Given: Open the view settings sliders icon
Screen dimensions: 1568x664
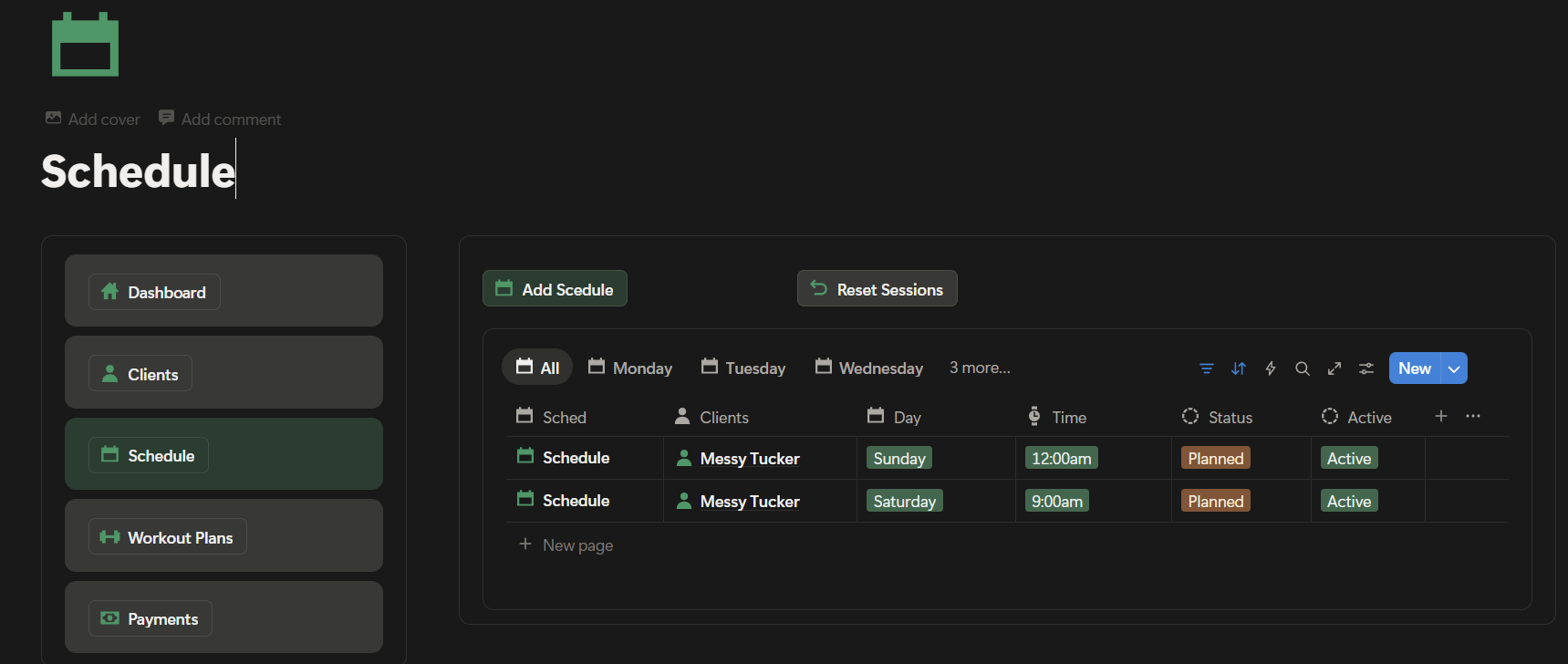Looking at the screenshot, I should pyautogui.click(x=1366, y=368).
